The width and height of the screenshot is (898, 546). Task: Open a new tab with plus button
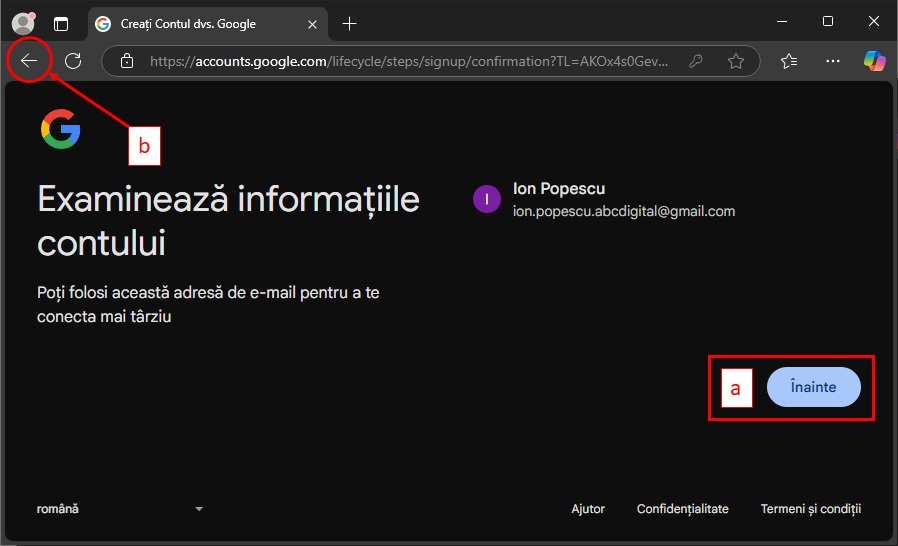coord(349,23)
